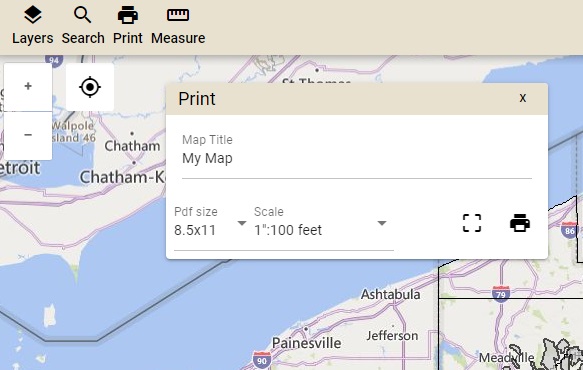Zoom out with the minus button
This screenshot has height=370, width=583.
coord(28,135)
